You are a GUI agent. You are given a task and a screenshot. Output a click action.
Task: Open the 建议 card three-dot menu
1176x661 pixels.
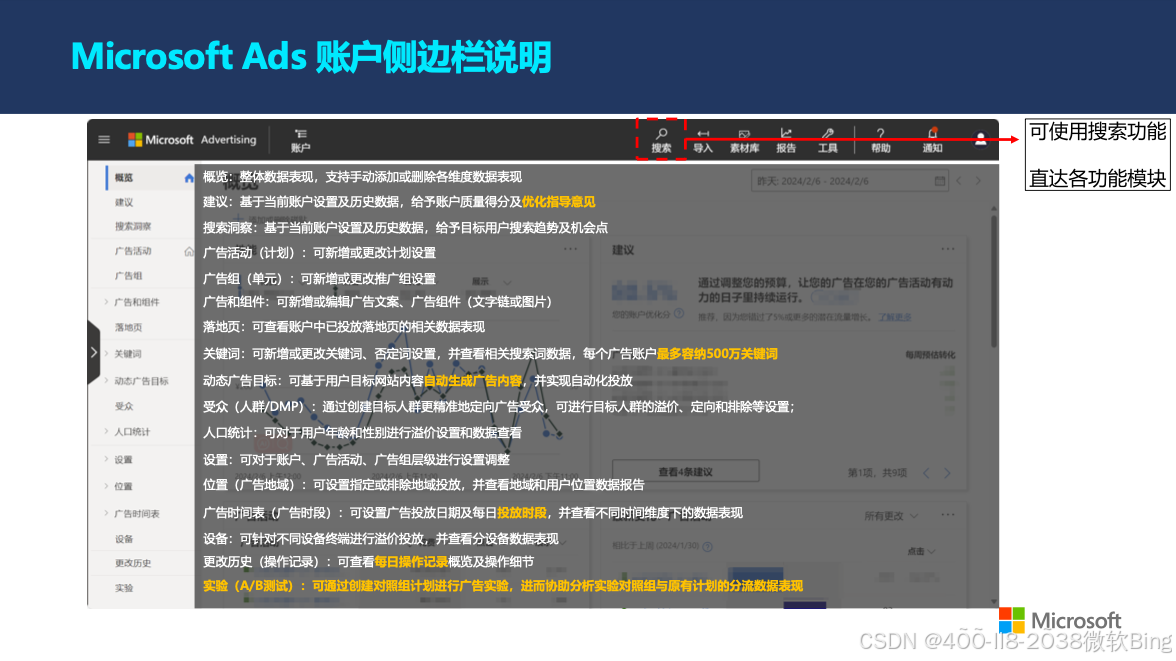948,249
